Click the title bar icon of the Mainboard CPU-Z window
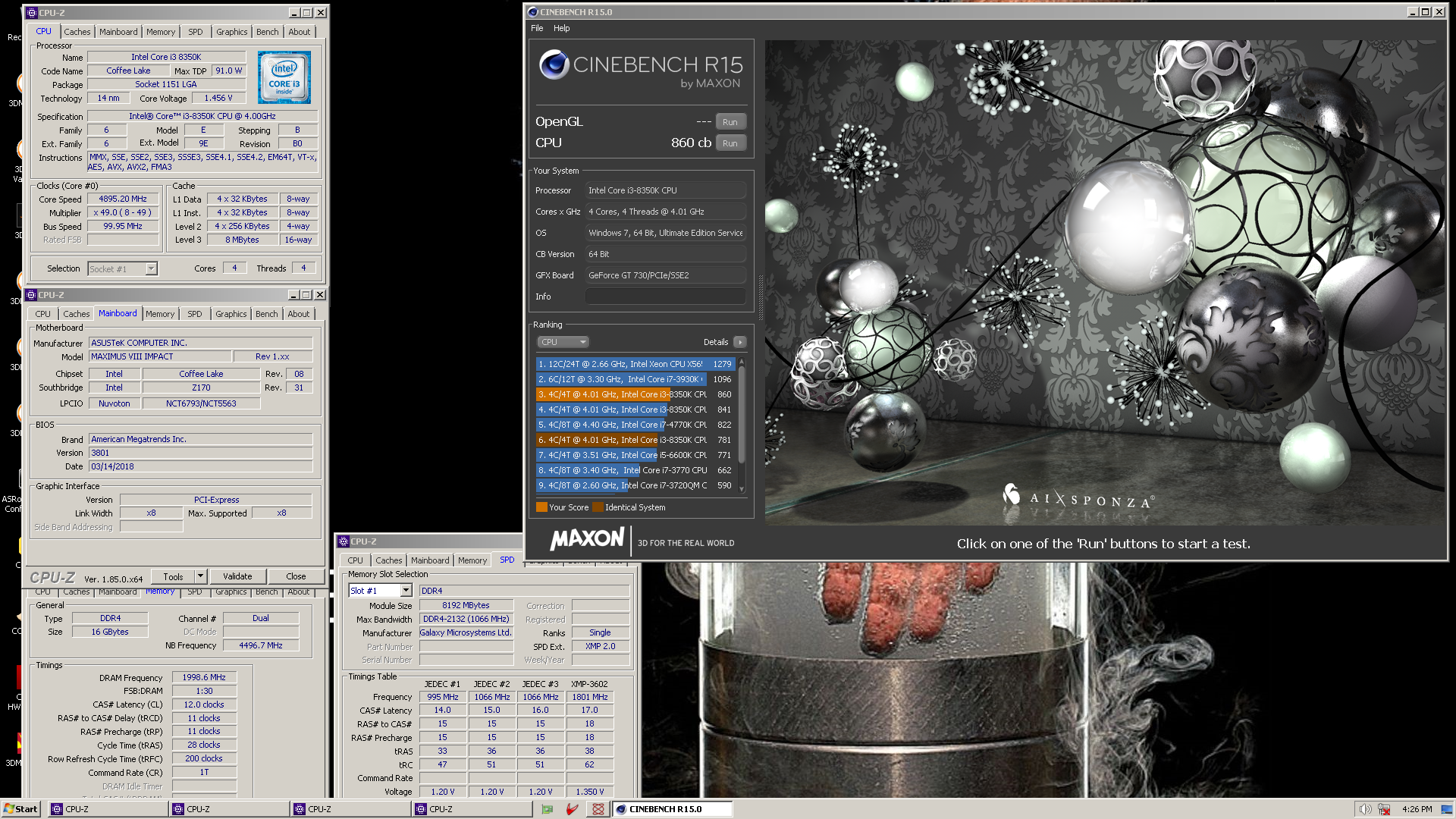 click(31, 295)
